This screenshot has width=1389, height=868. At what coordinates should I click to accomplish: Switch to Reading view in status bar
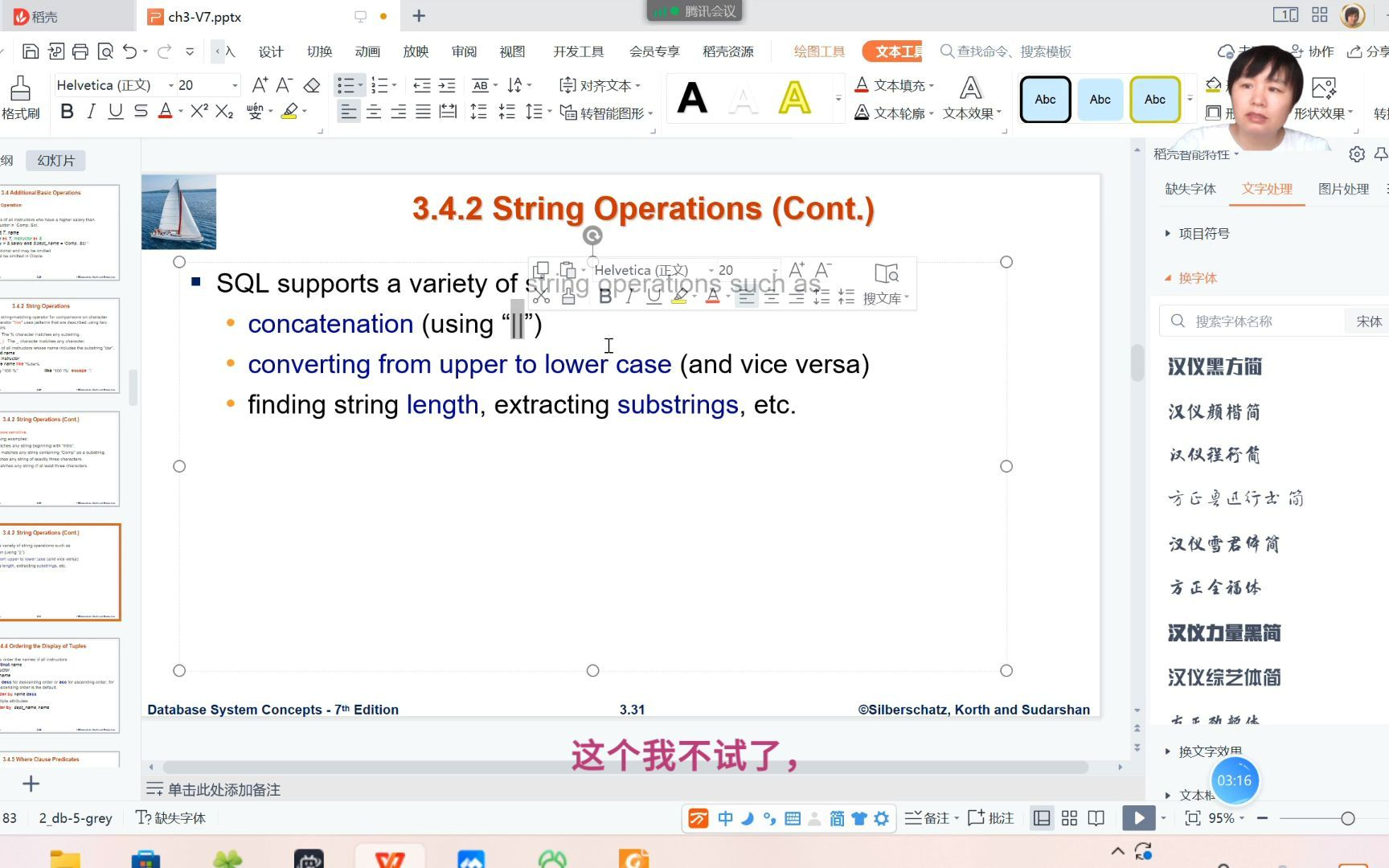tap(1096, 818)
